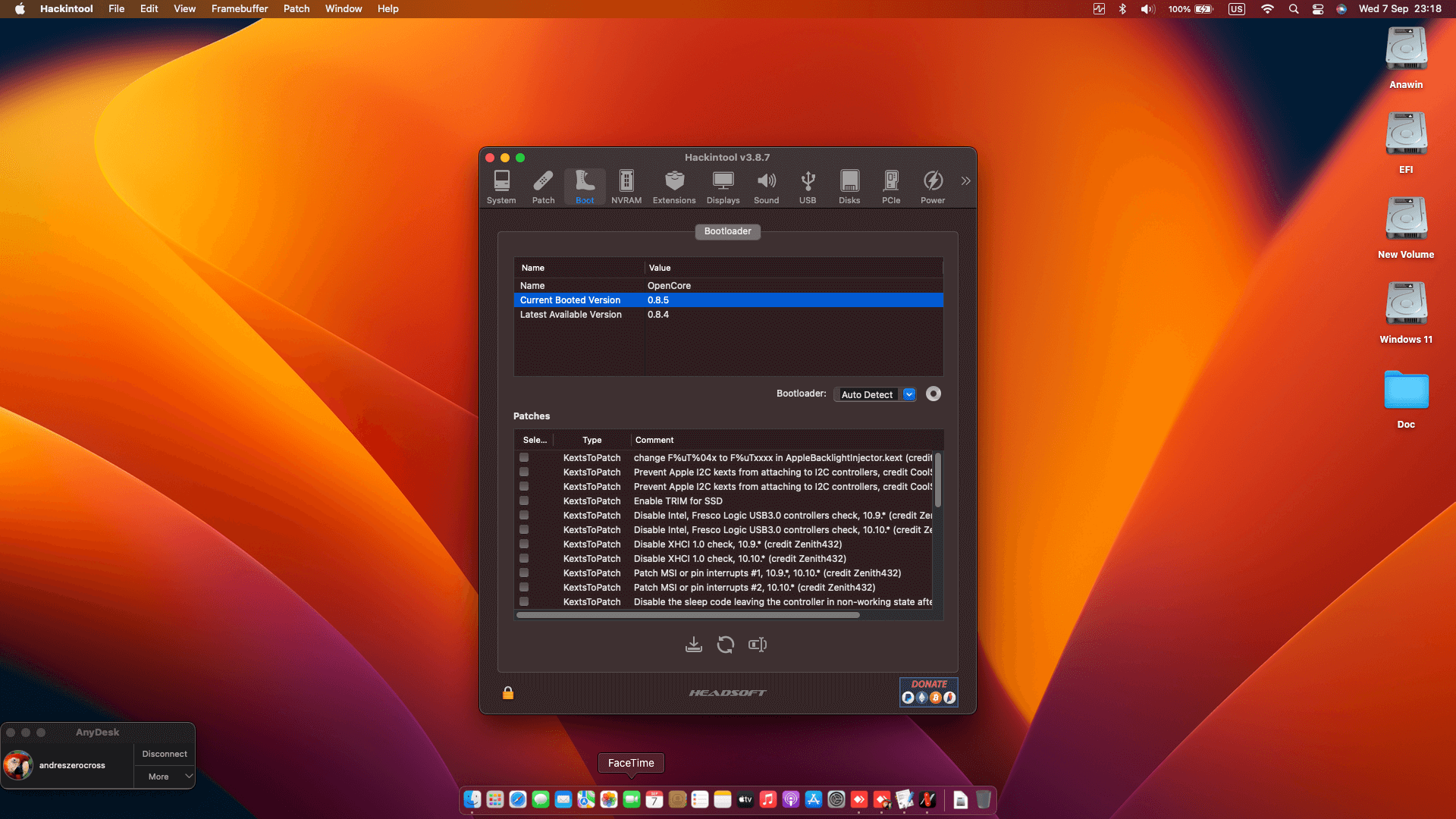Screen dimensions: 1456x819
Task: Open Spotlight search in menu bar
Action: click(x=1294, y=9)
